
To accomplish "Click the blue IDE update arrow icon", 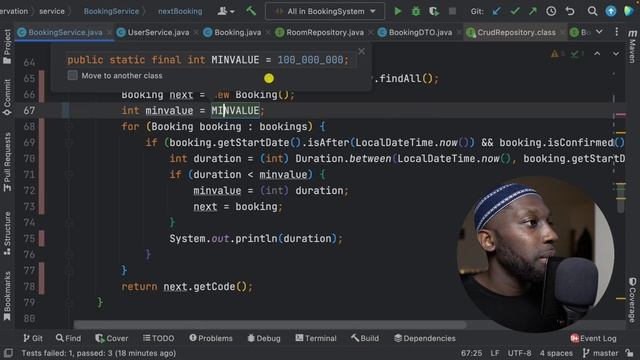I will pos(611,11).
